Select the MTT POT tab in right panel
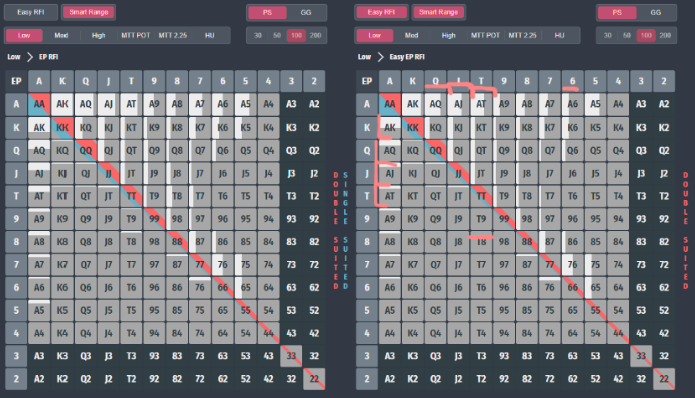This screenshot has height=398, width=695. click(x=485, y=35)
